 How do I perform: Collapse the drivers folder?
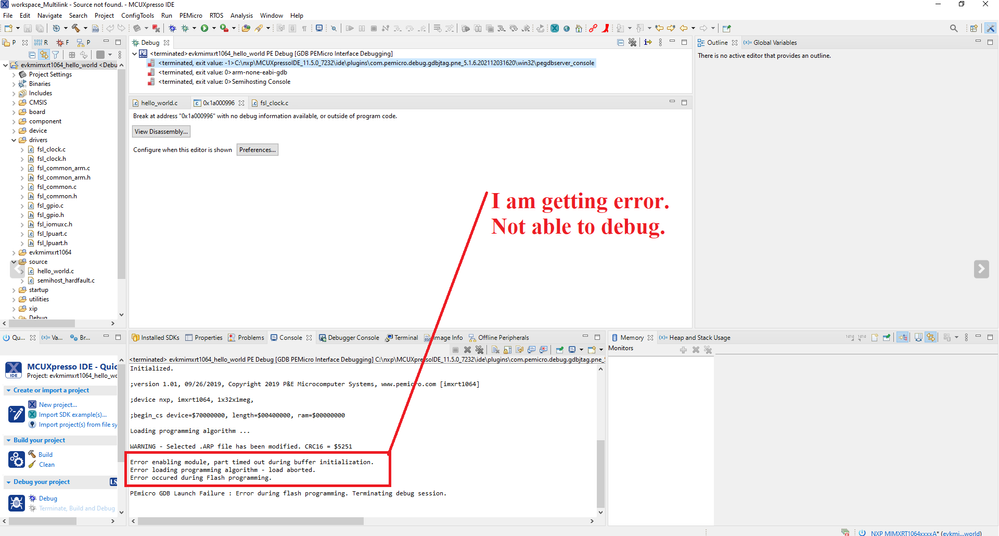click(14, 140)
